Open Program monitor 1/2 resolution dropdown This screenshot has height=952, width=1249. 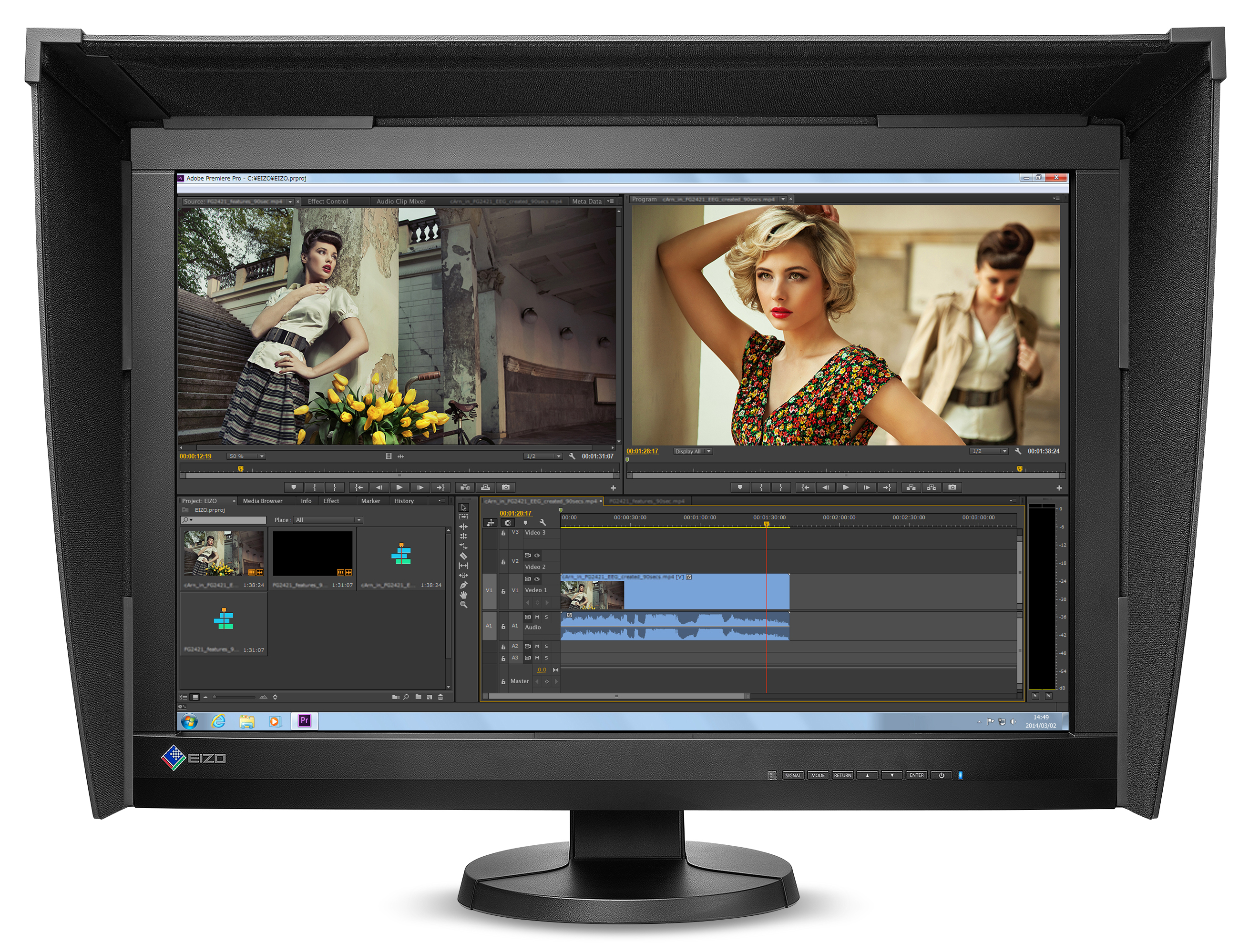tap(989, 451)
